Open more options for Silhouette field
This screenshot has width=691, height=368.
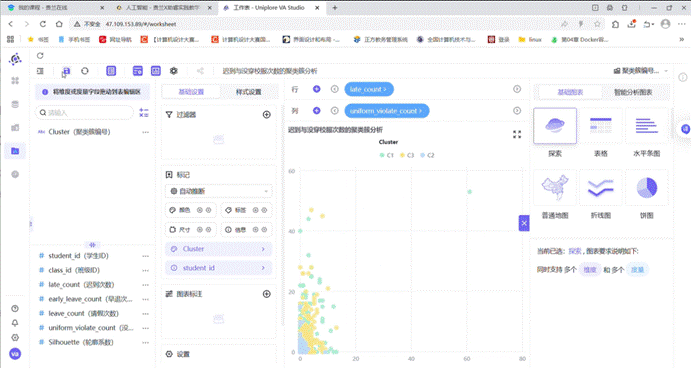tap(145, 342)
